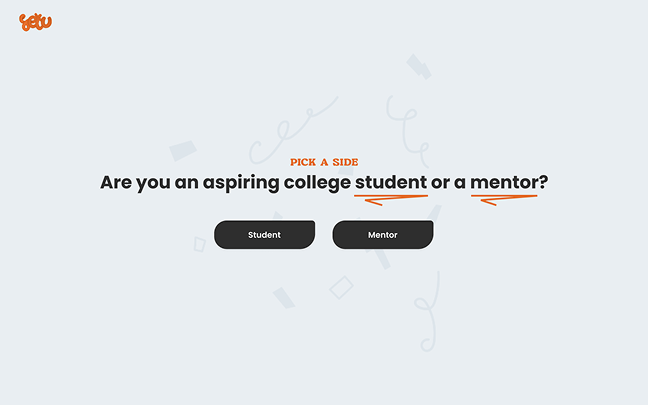Screen dimensions: 648x405
Task: Click the orange scribble under 'mentor'
Action: pyautogui.click(x=504, y=198)
